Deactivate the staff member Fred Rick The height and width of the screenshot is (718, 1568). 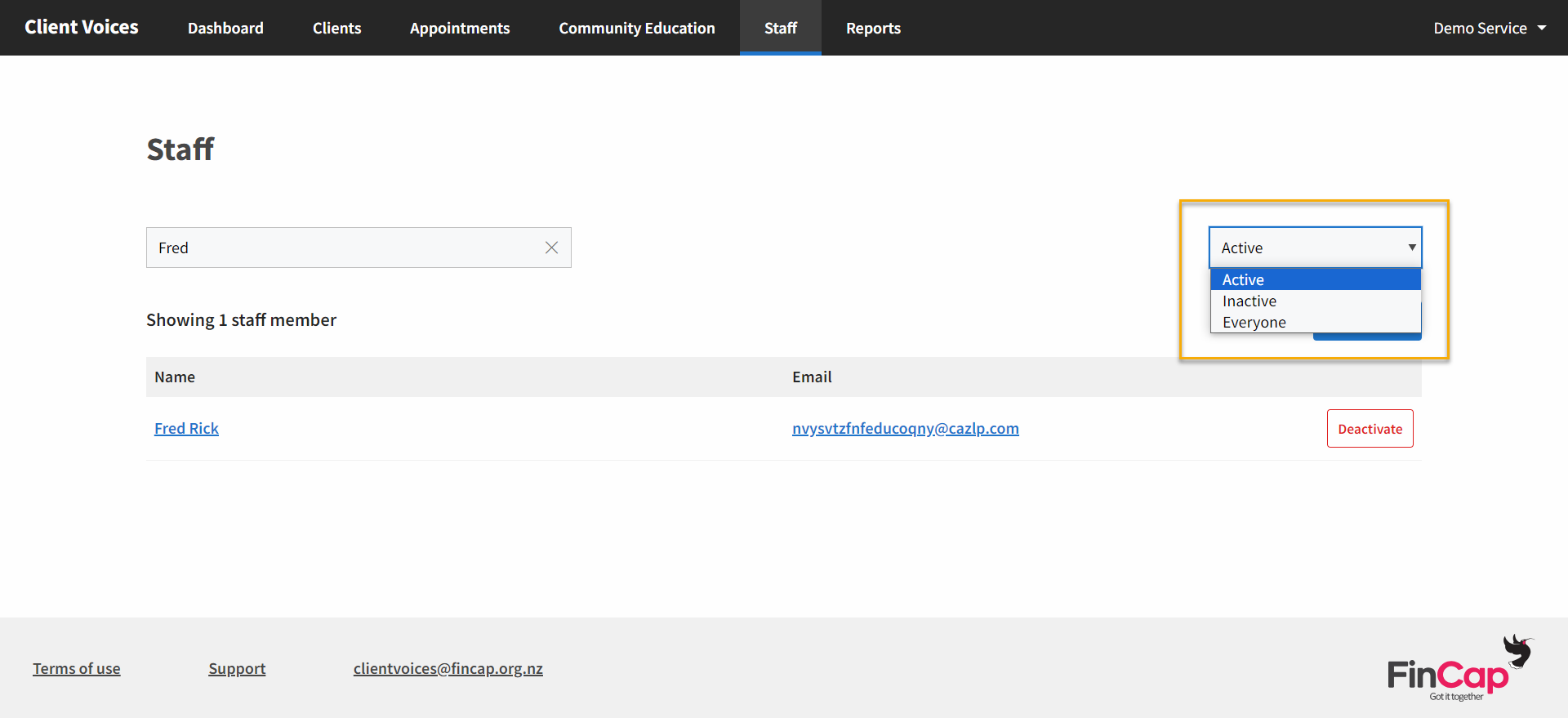tap(1370, 428)
